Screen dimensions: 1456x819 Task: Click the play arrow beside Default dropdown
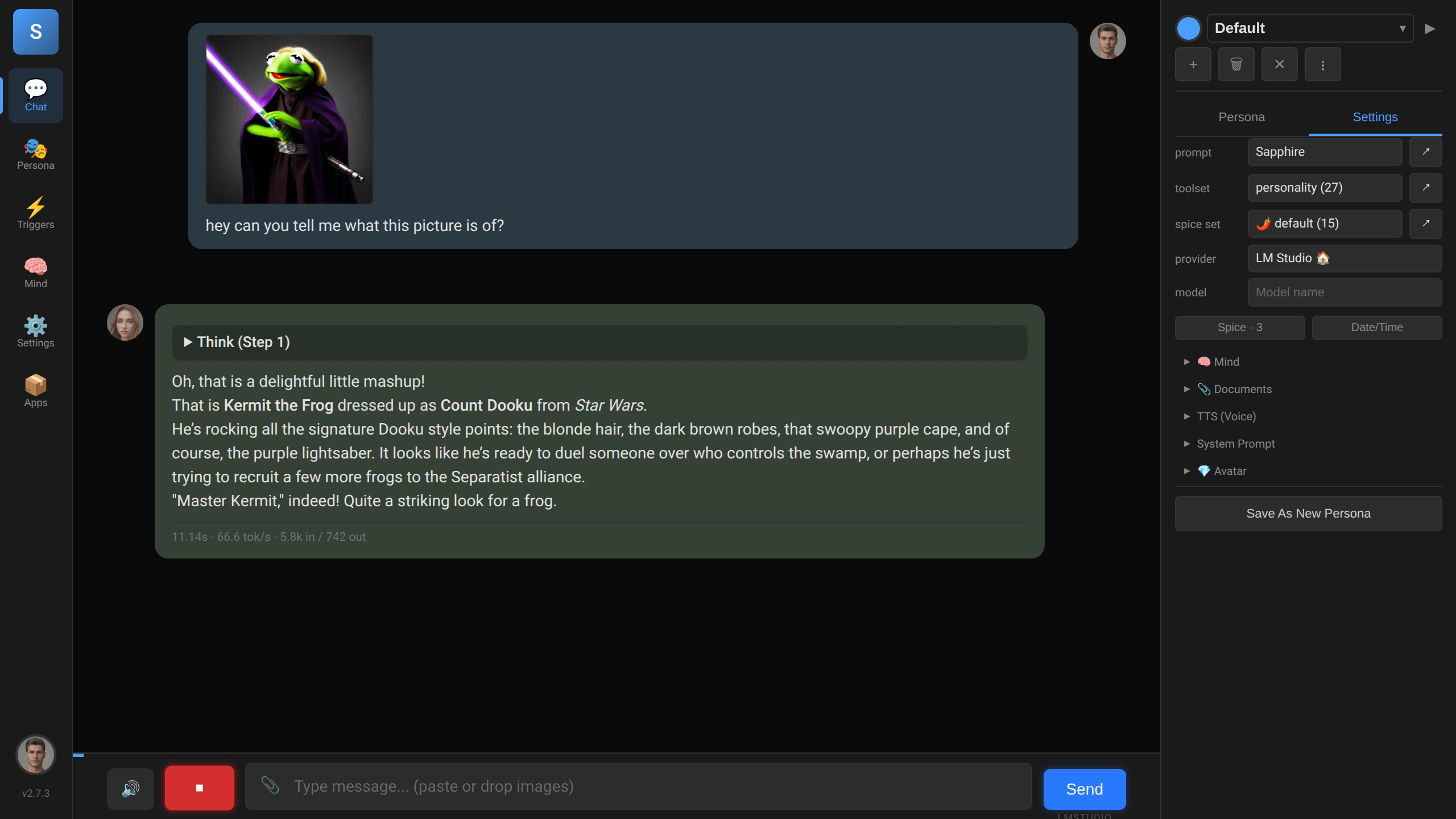[1430, 28]
